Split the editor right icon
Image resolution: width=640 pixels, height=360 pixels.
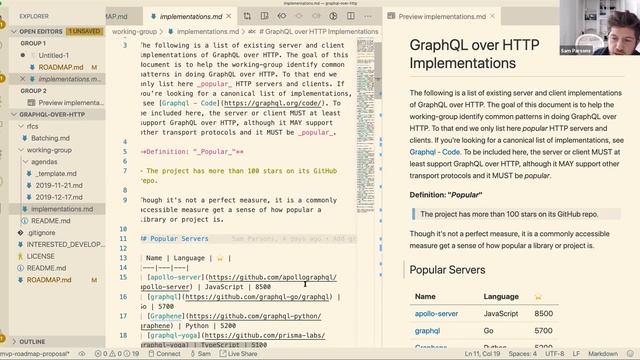[x=351, y=16]
